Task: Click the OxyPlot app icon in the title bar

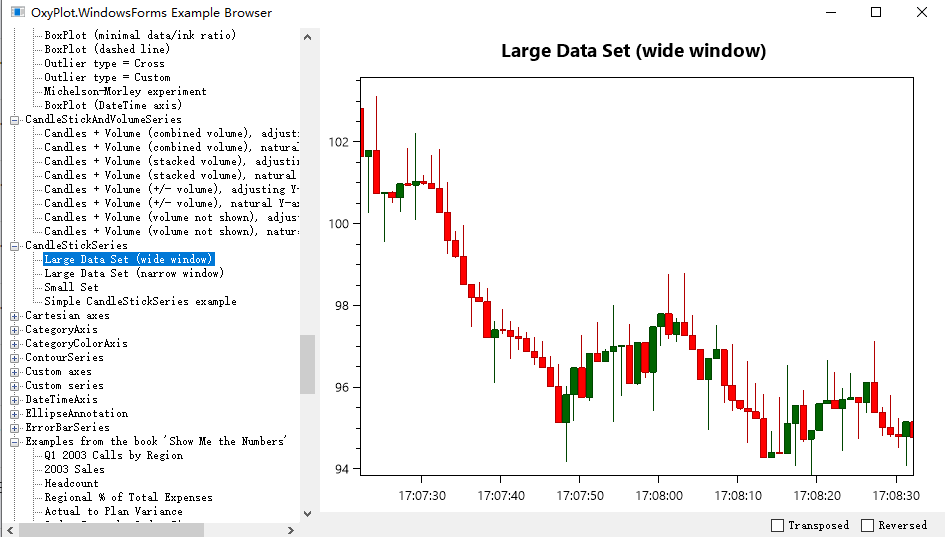Action: point(17,12)
